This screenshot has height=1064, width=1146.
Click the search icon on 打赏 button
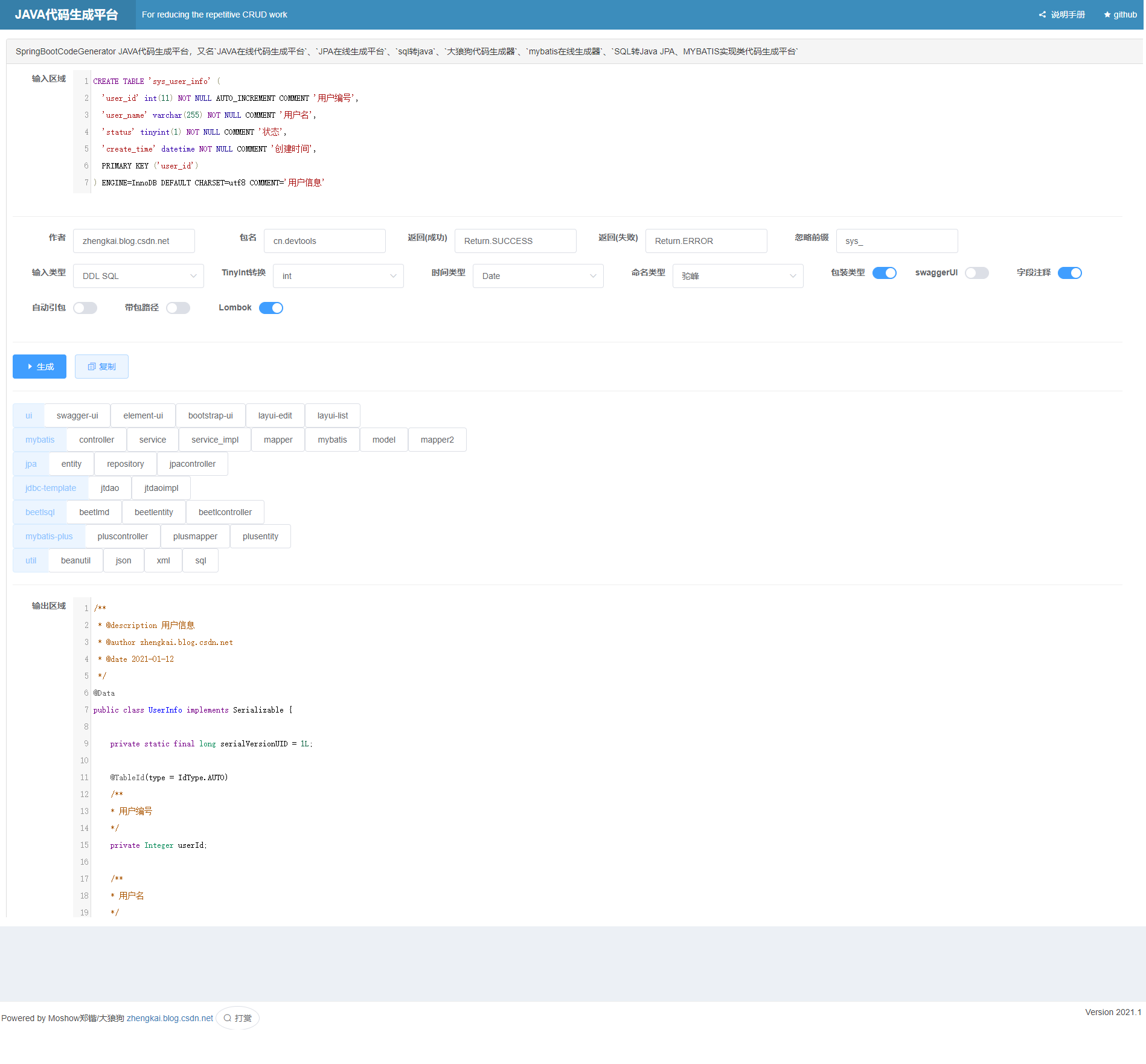tap(228, 1018)
